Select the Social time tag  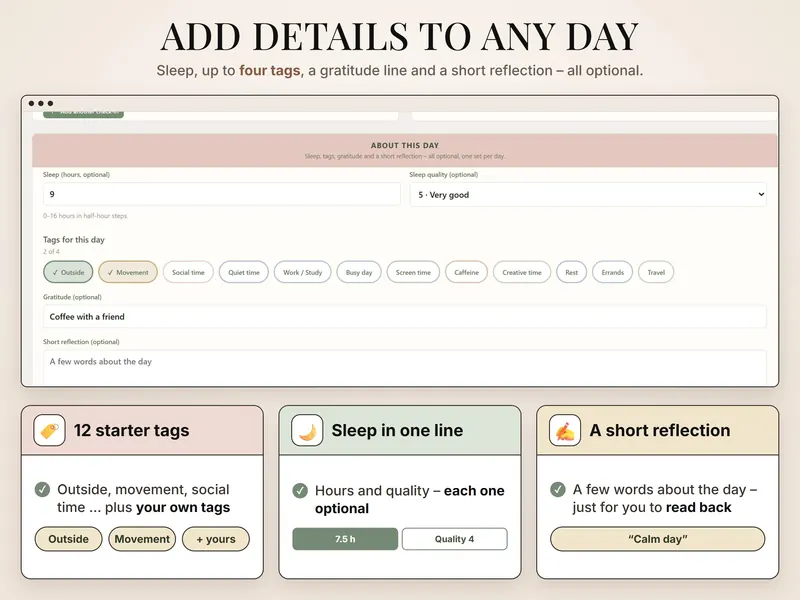188,272
